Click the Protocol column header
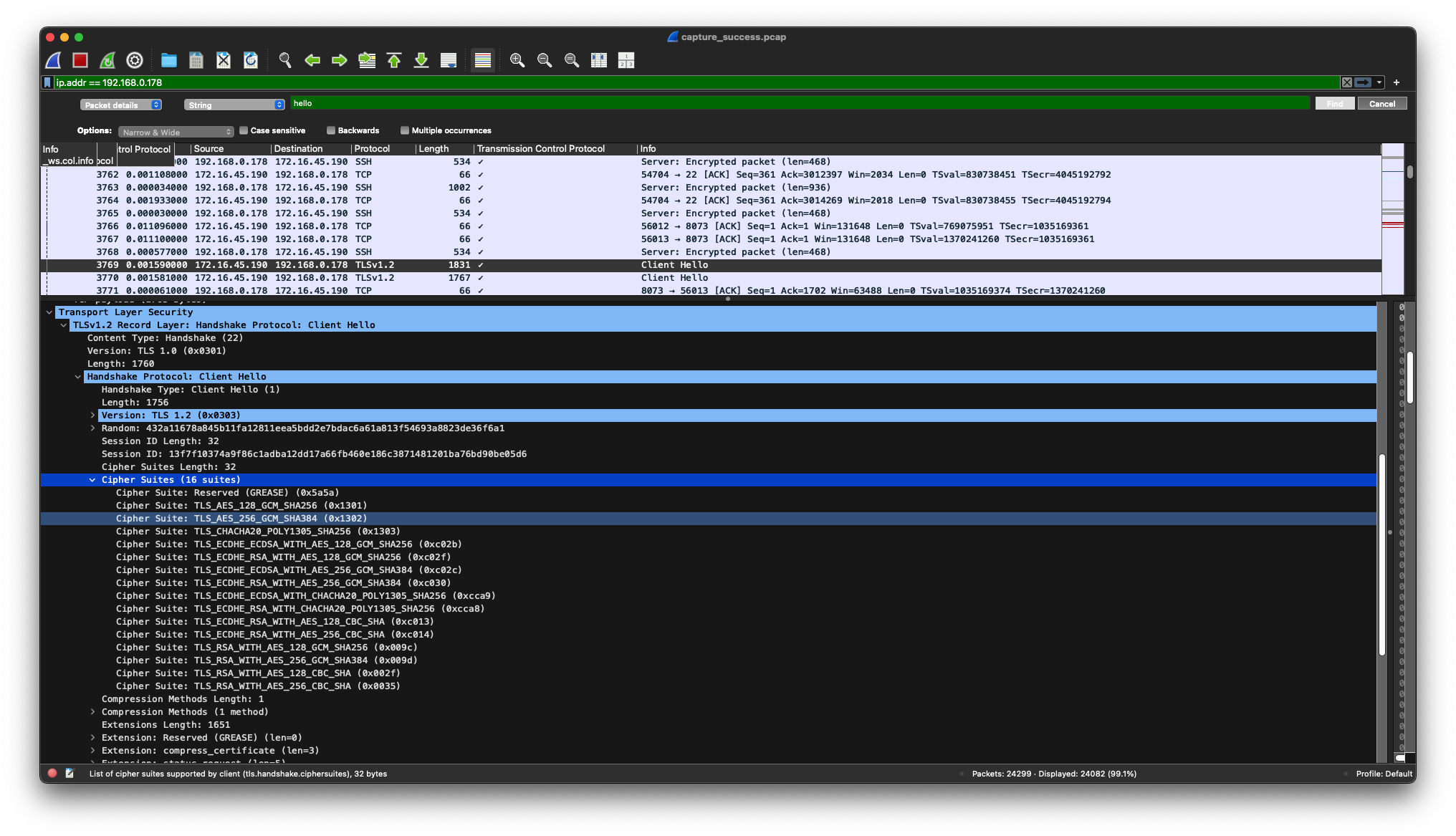1456x836 pixels. [x=372, y=149]
